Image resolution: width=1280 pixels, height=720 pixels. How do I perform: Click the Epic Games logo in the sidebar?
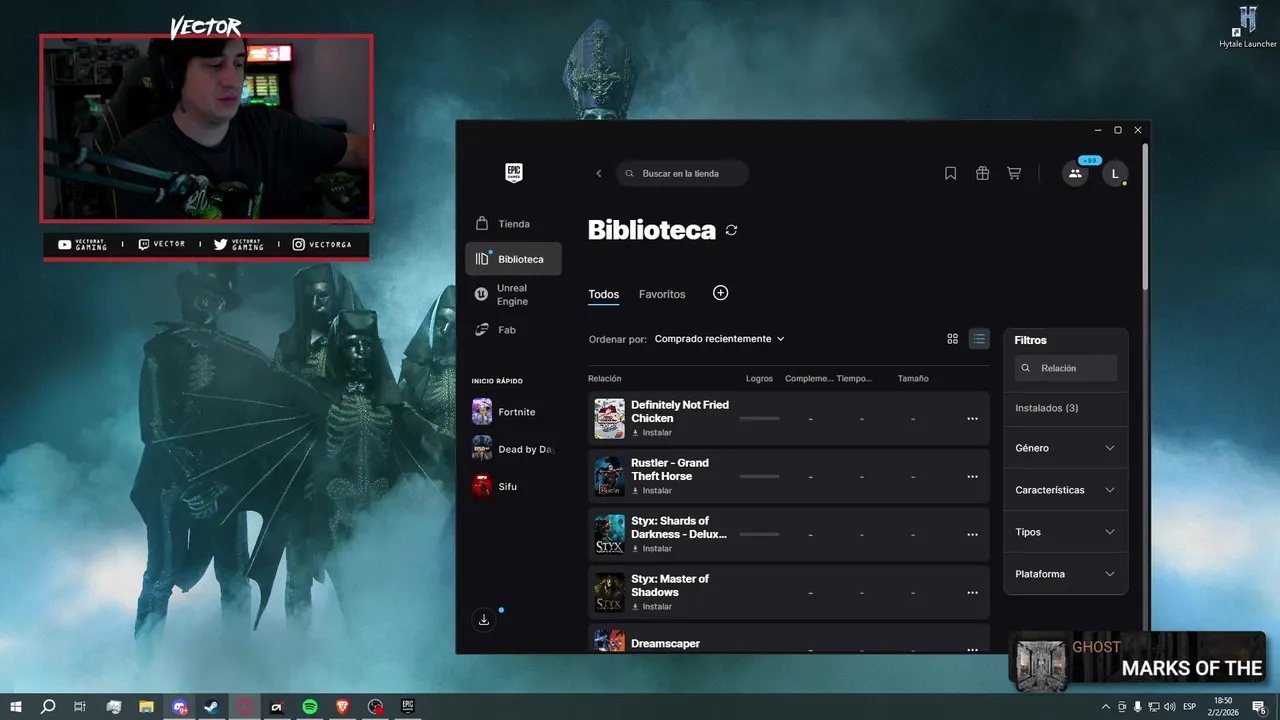click(513, 173)
